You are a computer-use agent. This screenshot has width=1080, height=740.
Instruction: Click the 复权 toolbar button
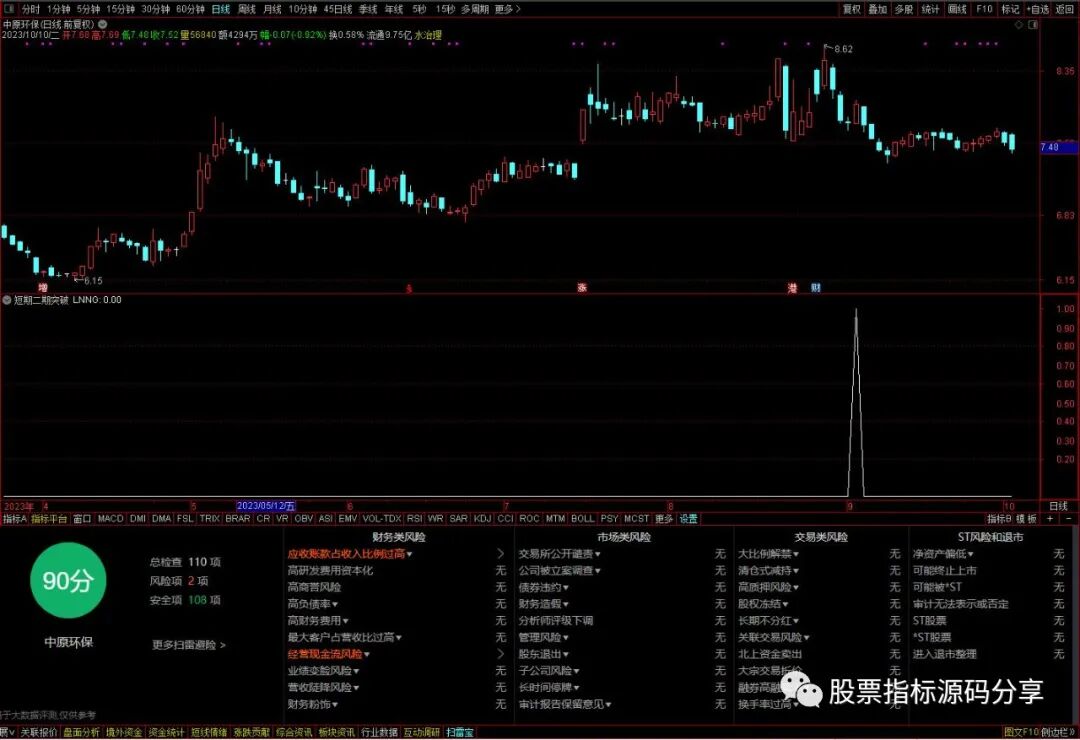click(851, 9)
